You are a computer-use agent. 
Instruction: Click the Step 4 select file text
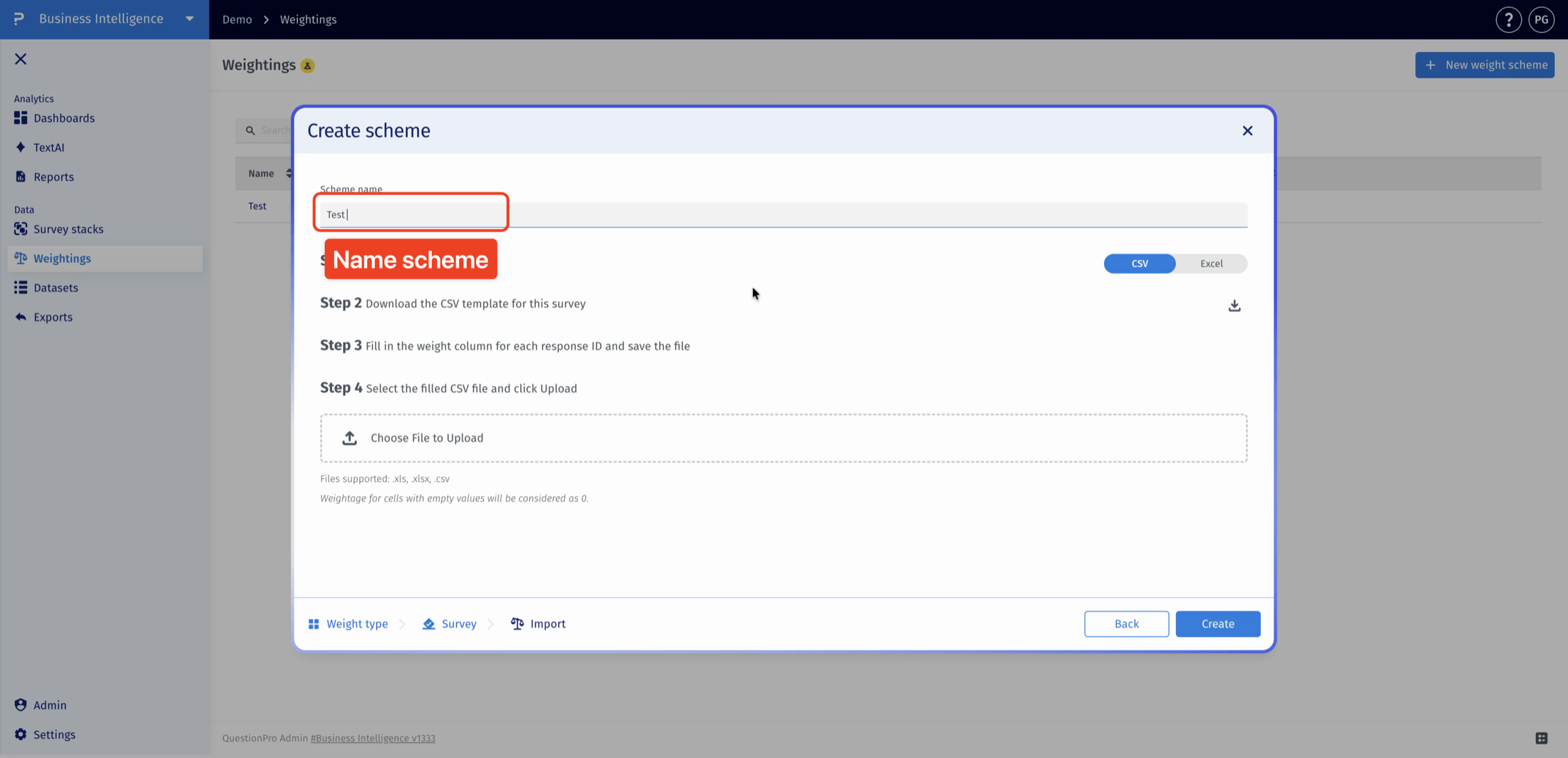(x=471, y=389)
